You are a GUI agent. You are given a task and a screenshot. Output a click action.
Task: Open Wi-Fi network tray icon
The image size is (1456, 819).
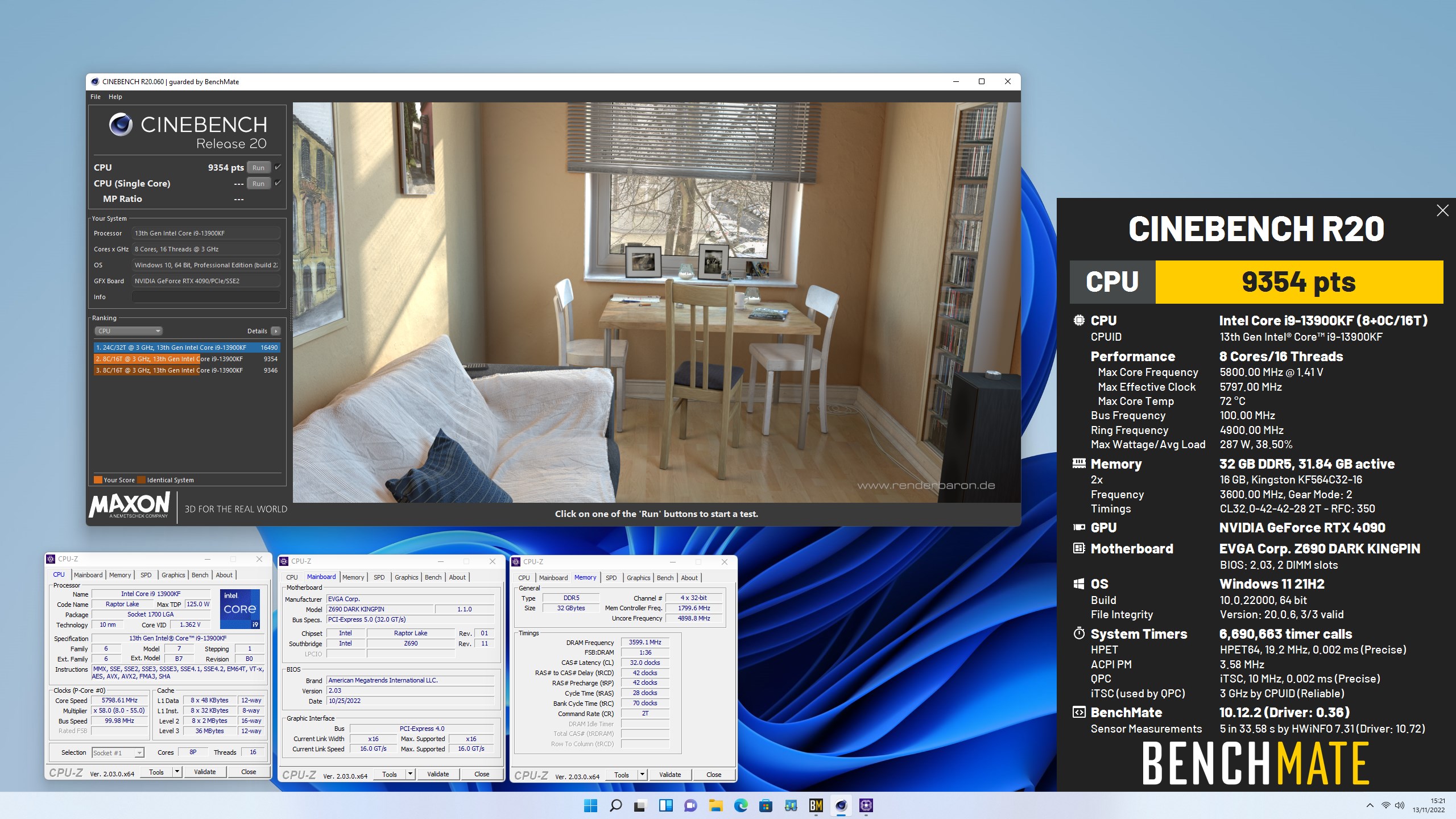pos(1386,805)
